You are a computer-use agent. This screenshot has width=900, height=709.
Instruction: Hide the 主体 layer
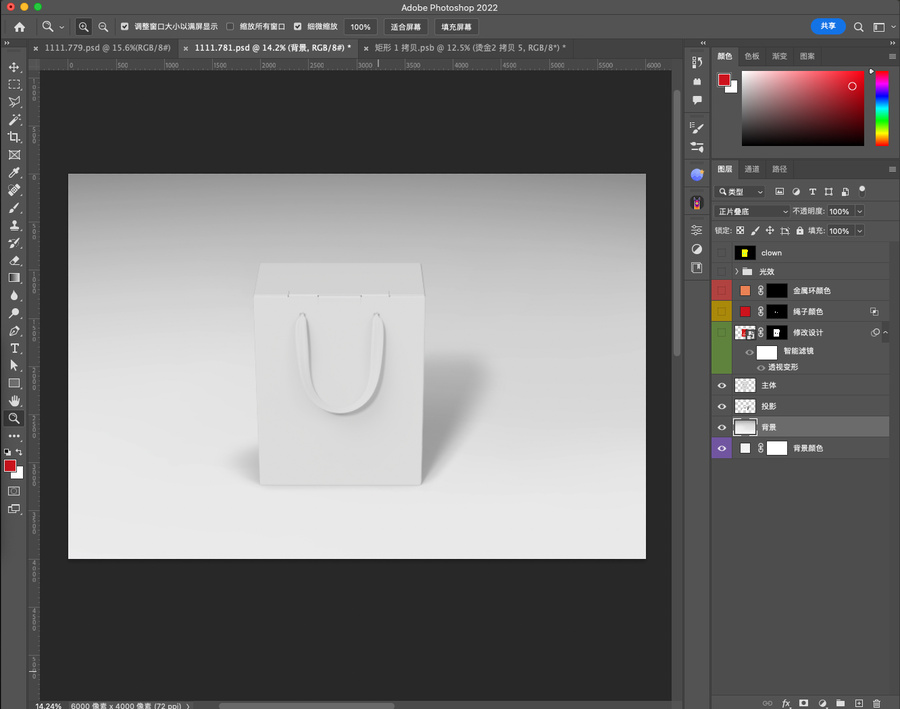tap(722, 386)
